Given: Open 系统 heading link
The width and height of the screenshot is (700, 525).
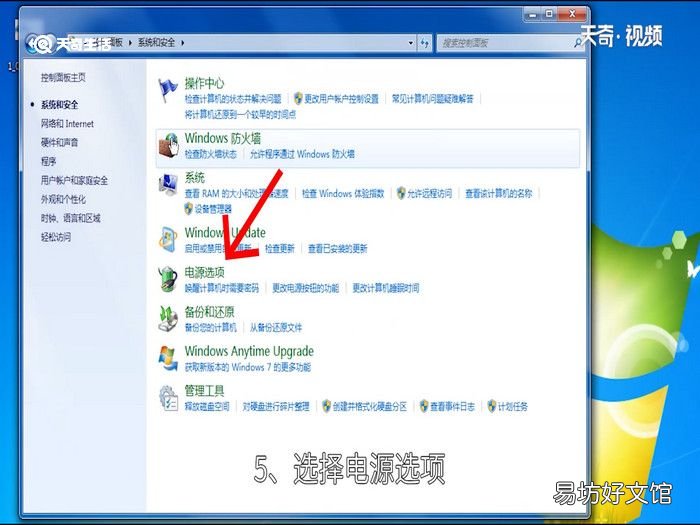Looking at the screenshot, I should point(195,178).
